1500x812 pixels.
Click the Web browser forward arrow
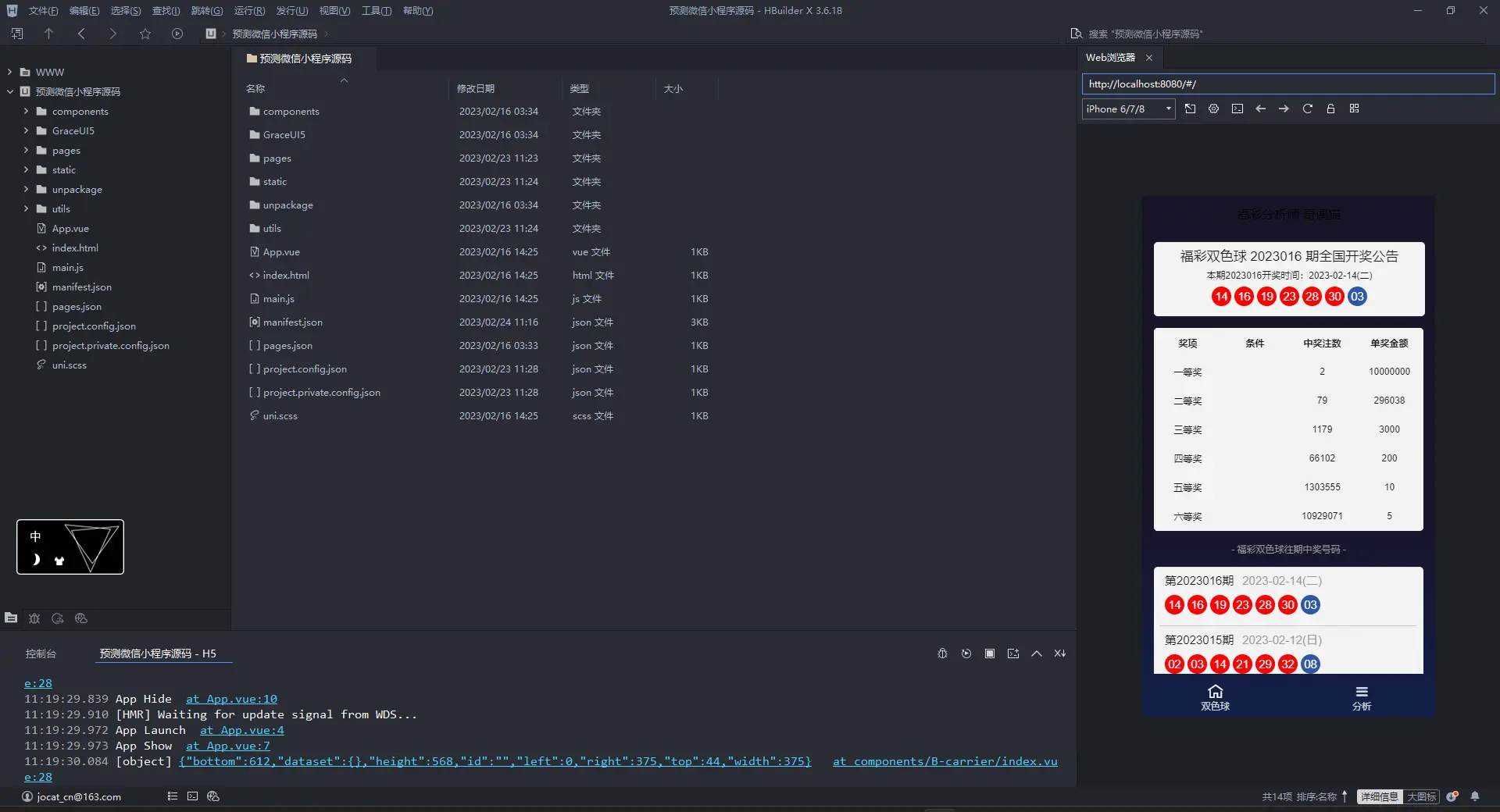[x=1284, y=109]
